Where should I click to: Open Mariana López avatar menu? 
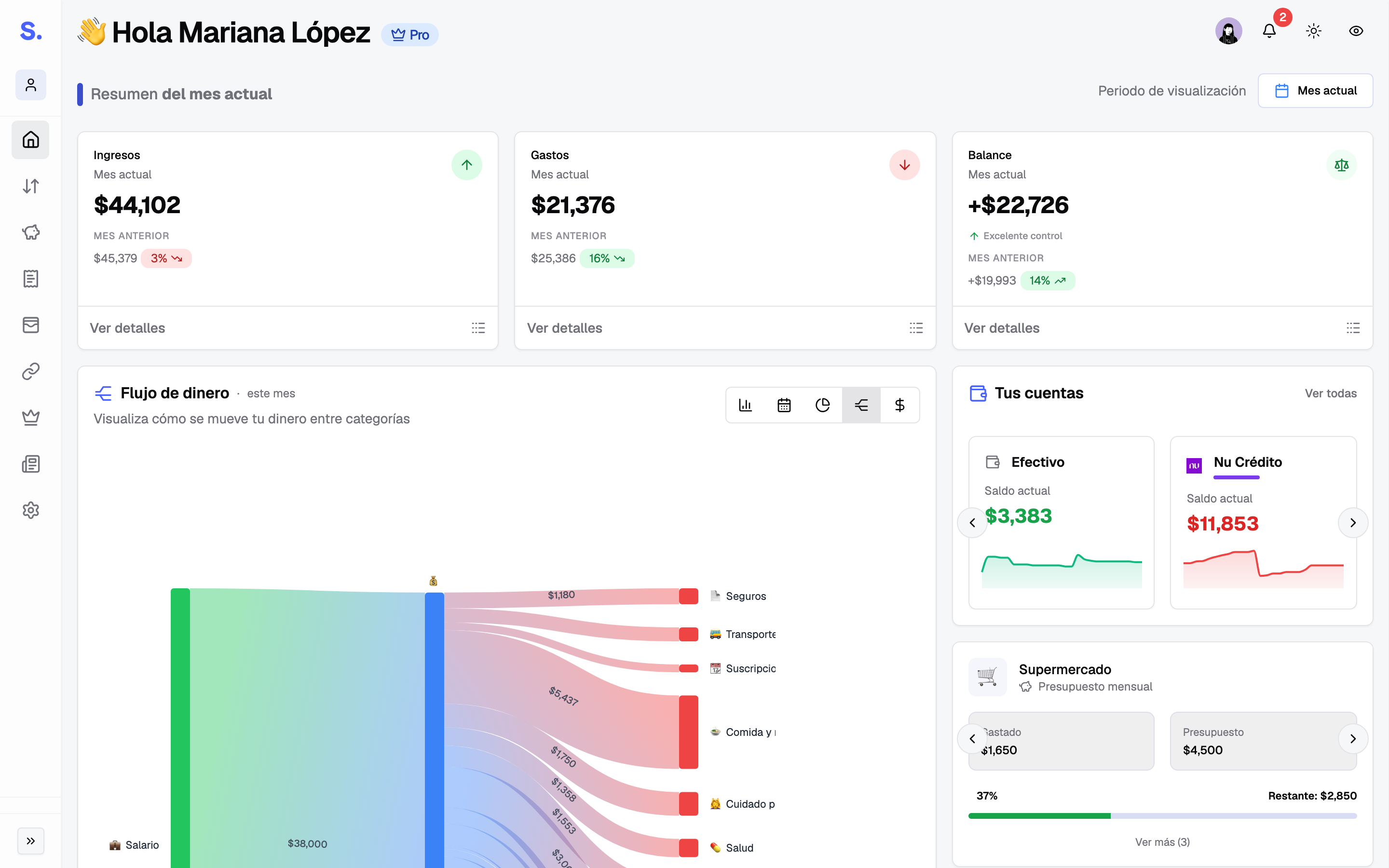coord(1229,30)
